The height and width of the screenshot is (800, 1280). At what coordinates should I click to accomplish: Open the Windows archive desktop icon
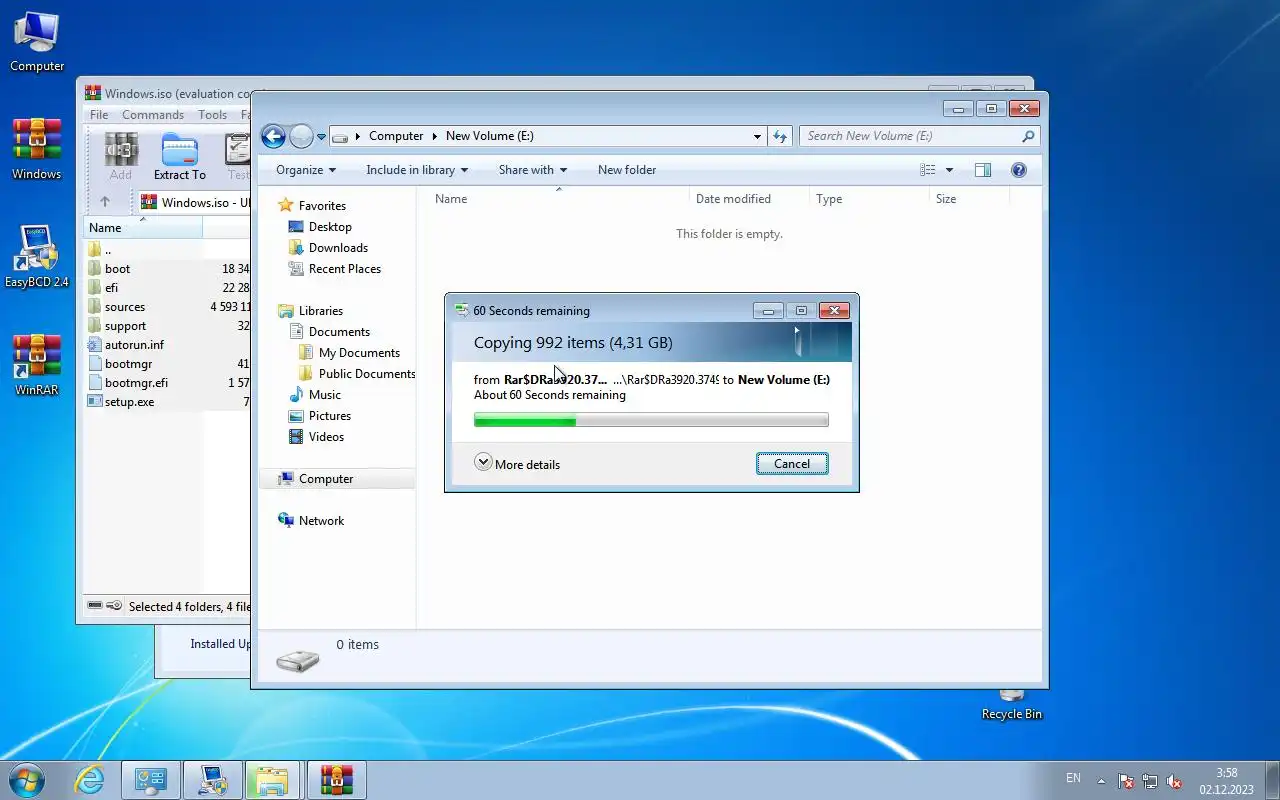pos(37,149)
